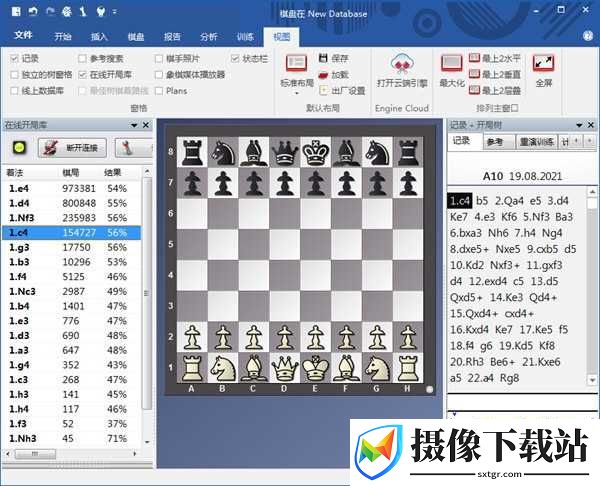Image resolution: width=600 pixels, height=486 pixels.
Task: Select the 1.Nf3 row in opening book
Action: pyautogui.click(x=71, y=218)
